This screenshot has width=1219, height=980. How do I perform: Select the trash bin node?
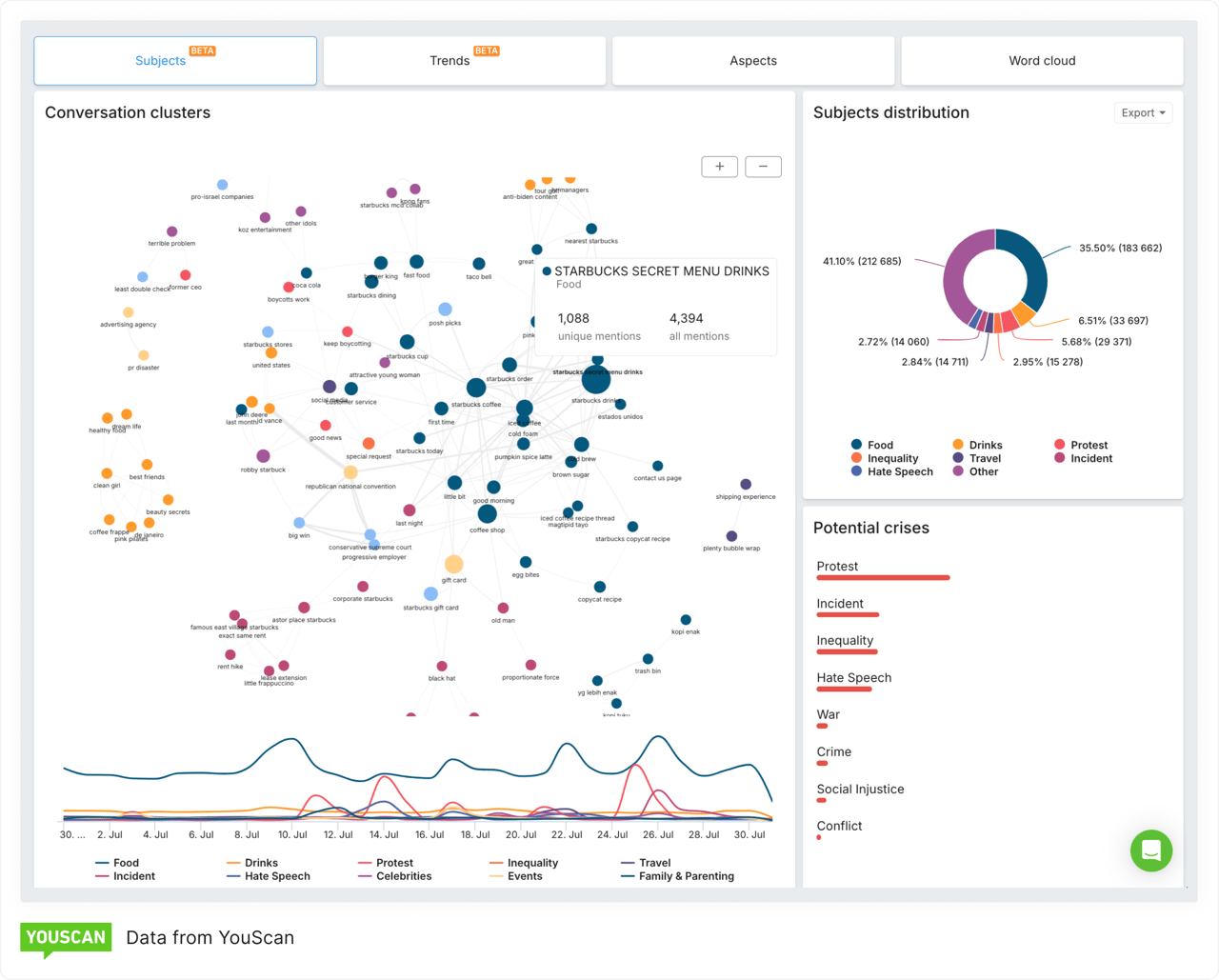pos(648,659)
